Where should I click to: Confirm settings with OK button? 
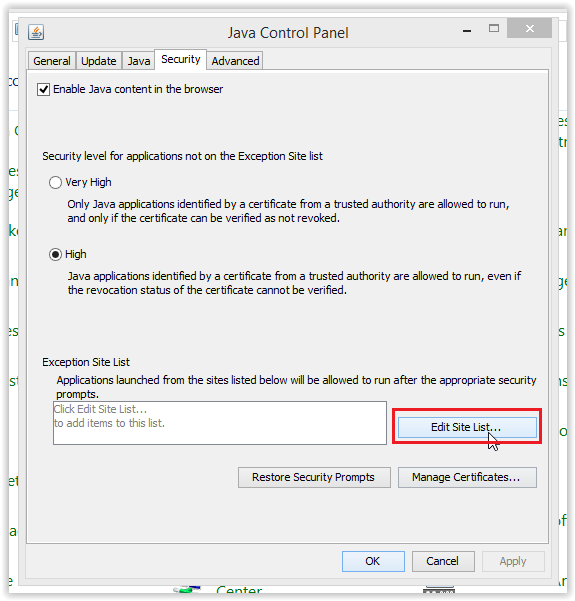click(373, 561)
